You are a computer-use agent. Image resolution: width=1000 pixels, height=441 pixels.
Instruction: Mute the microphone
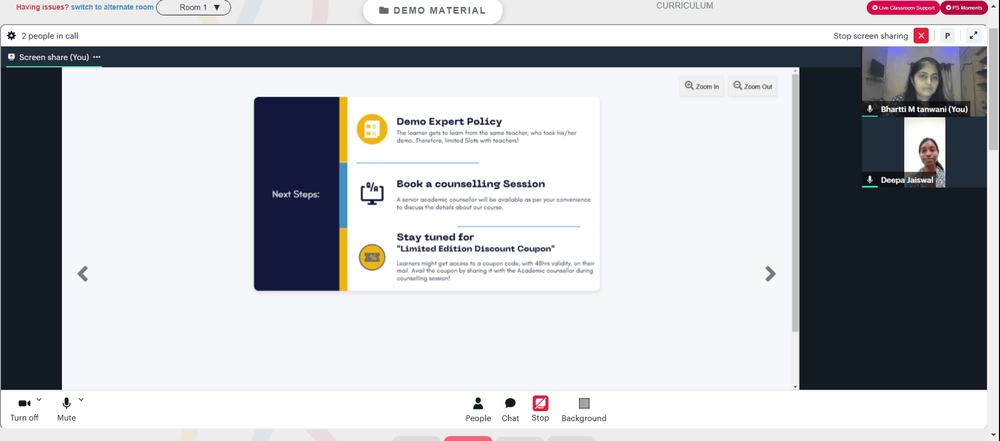(x=66, y=409)
